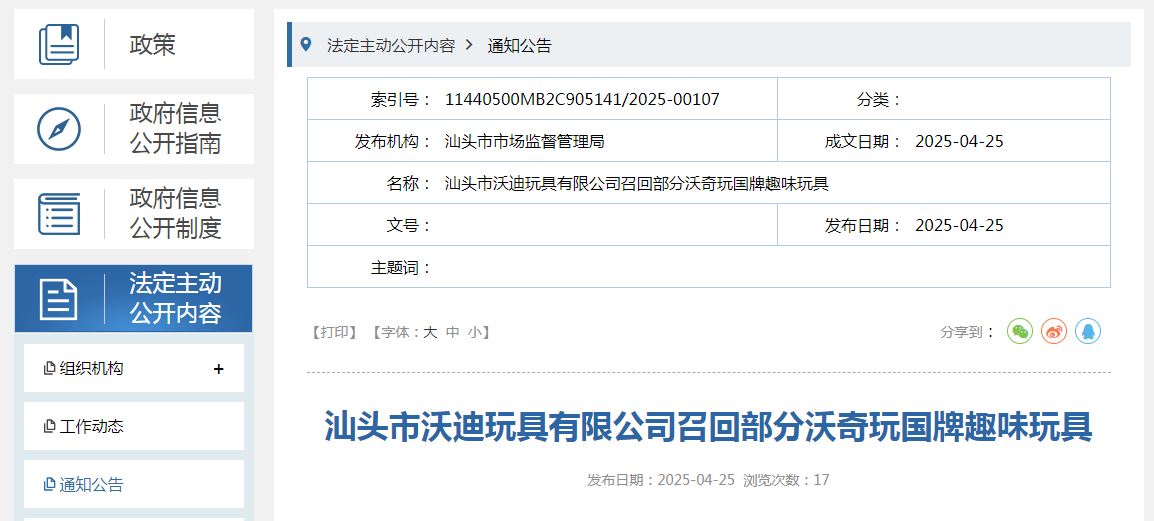Share the notice via QQ icon
This screenshot has height=521, width=1154.
pos(1088,331)
